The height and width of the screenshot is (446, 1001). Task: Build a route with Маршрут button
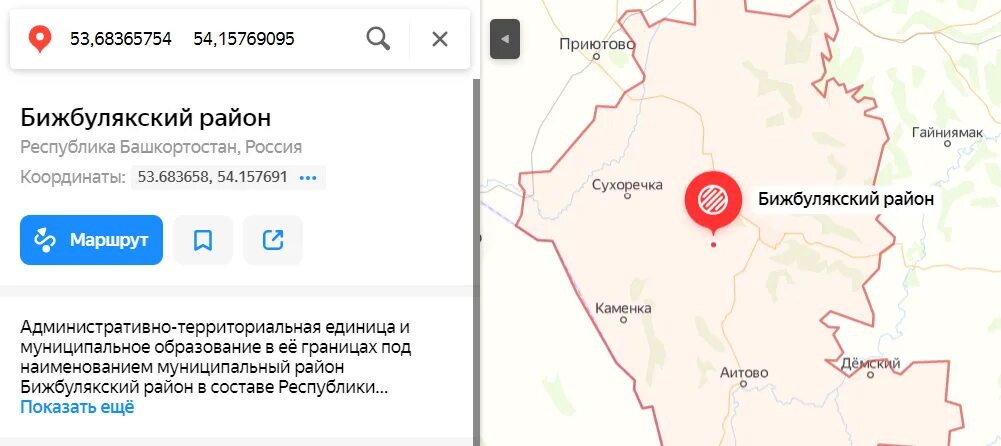[91, 240]
